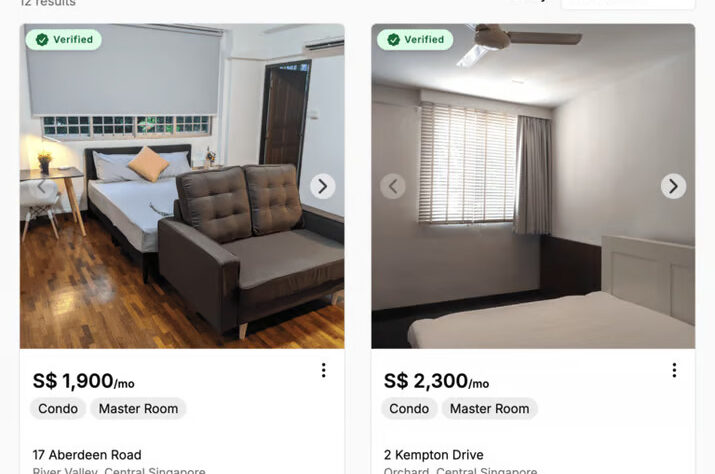Select Condo tag on 2 Kempton Drive card

click(x=409, y=408)
